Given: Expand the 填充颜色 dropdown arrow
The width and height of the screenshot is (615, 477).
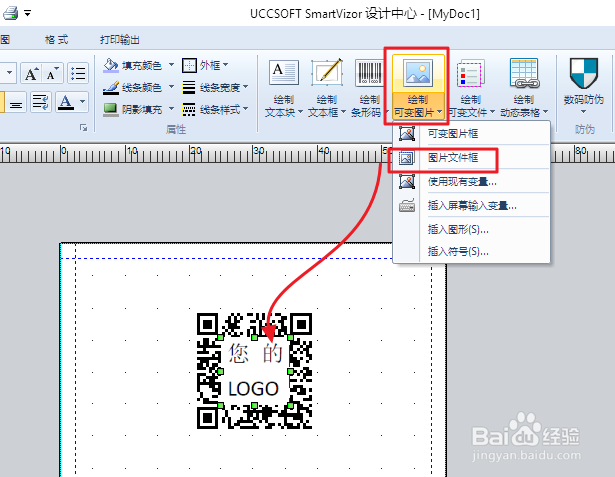Looking at the screenshot, I should (x=171, y=65).
